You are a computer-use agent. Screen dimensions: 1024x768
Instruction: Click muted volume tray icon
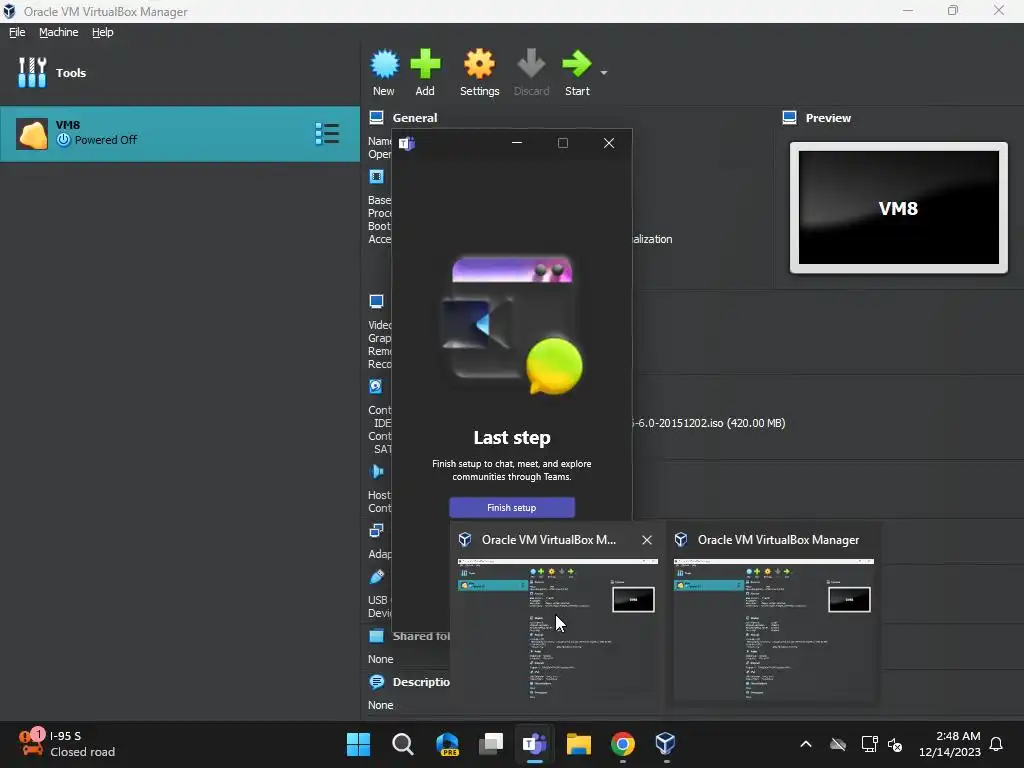pyautogui.click(x=895, y=744)
